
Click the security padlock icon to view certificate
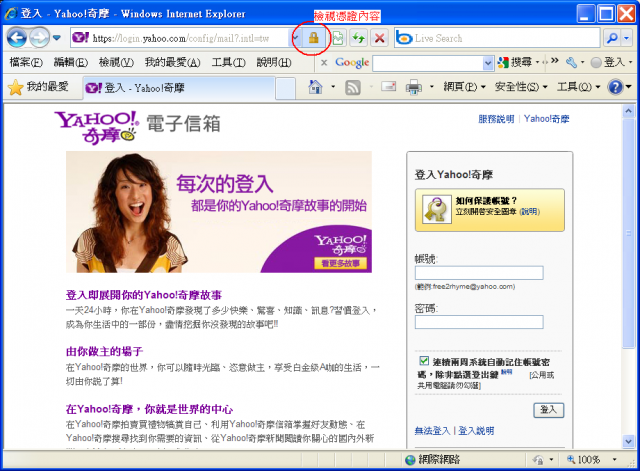[x=313, y=38]
